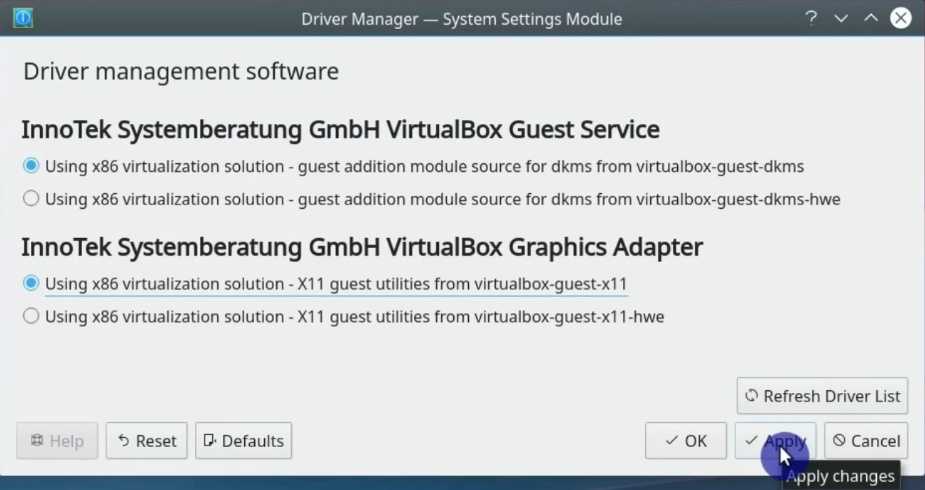Maximize the Driver Manager window
Image resolution: width=925 pixels, height=490 pixels.
[870, 18]
